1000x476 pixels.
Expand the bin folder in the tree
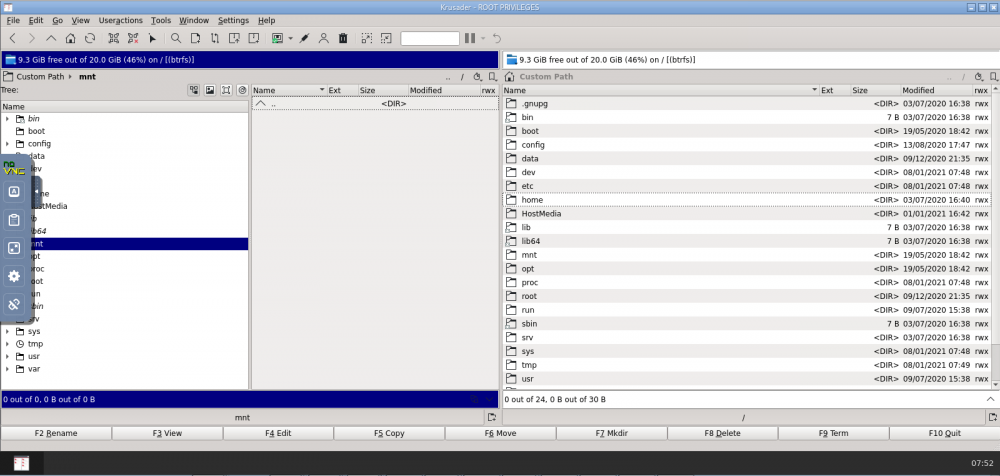[8, 119]
